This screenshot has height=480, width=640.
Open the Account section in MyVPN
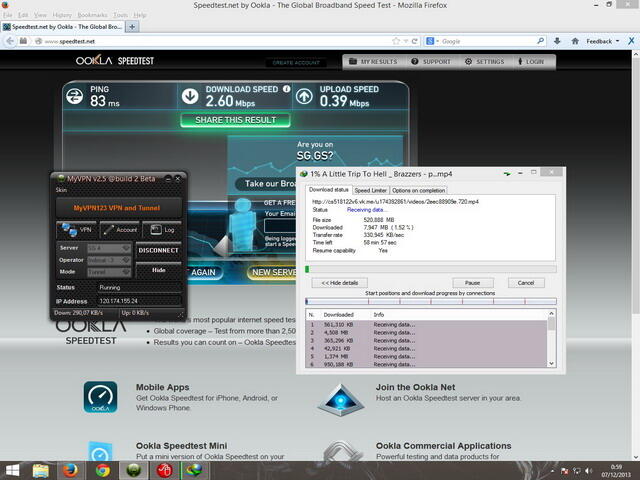pos(120,230)
